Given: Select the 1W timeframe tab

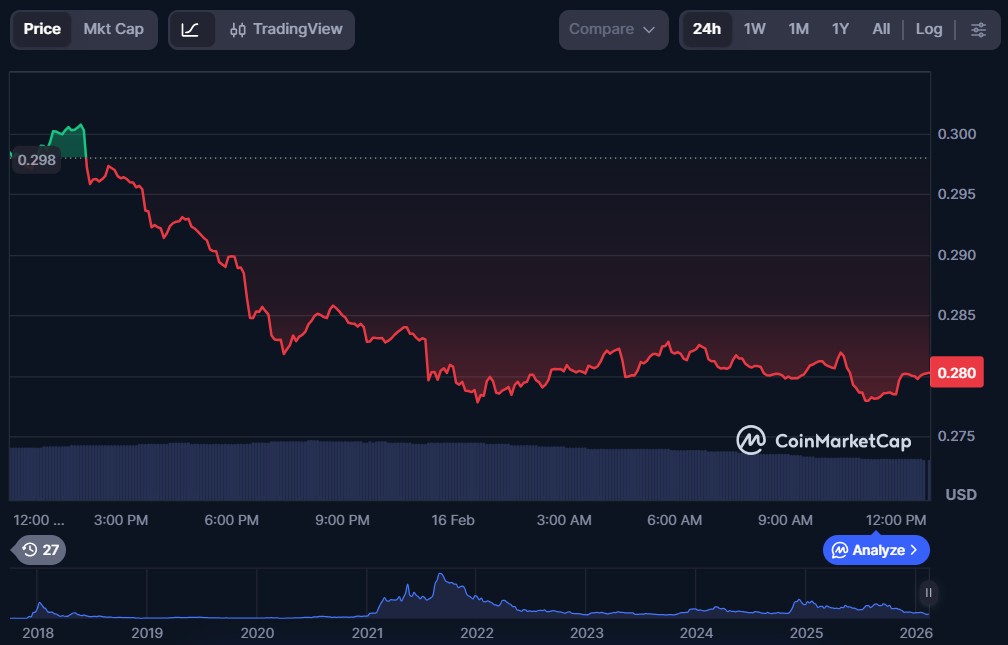Looking at the screenshot, I should [754, 29].
